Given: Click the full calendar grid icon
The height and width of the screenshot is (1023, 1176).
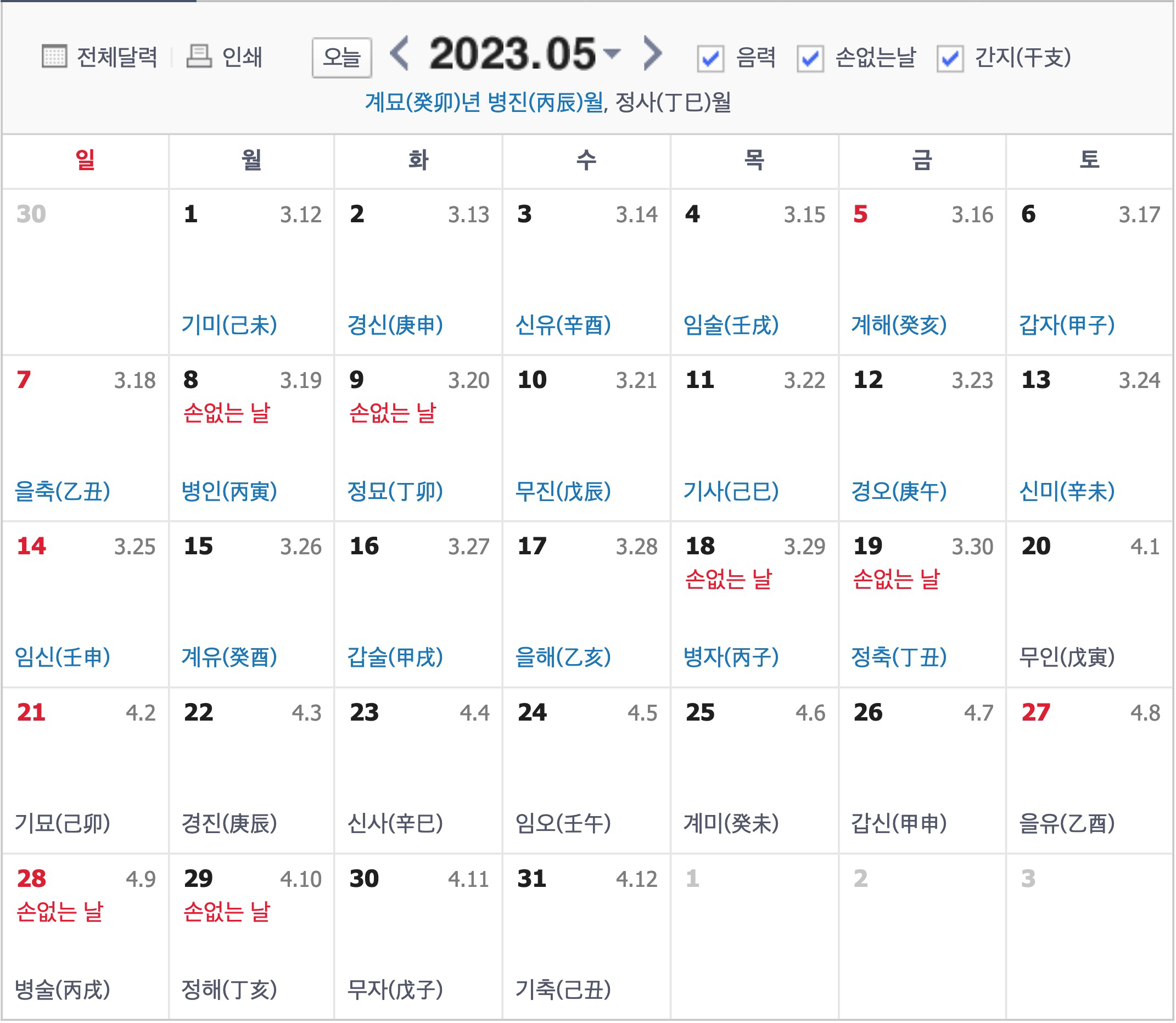Looking at the screenshot, I should click(54, 56).
